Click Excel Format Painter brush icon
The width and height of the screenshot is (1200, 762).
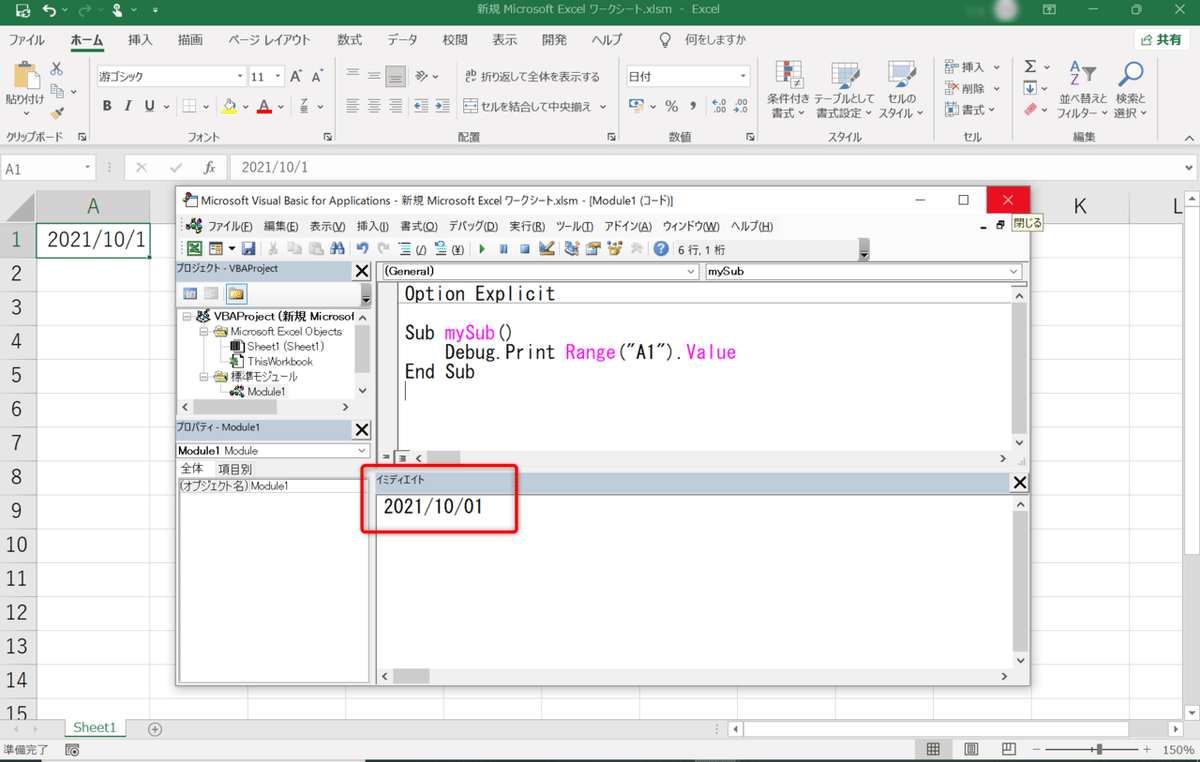coord(57,114)
